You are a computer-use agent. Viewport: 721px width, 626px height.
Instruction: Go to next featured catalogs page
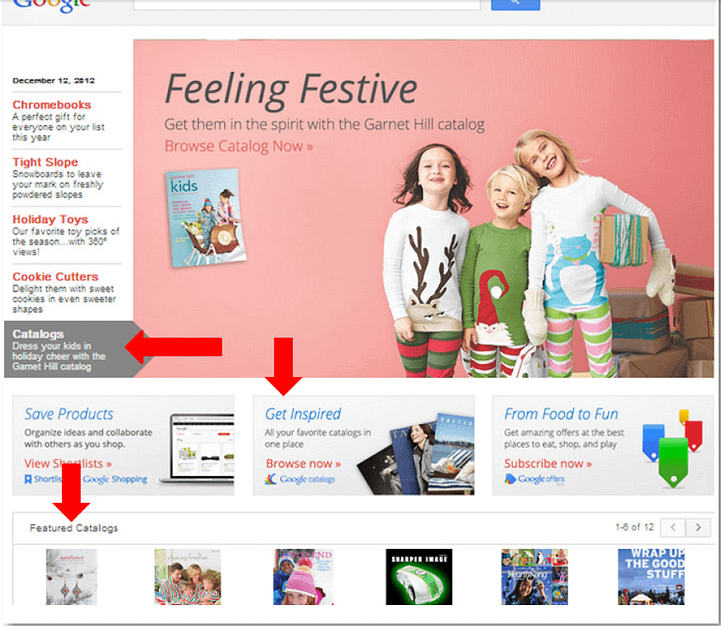(698, 527)
